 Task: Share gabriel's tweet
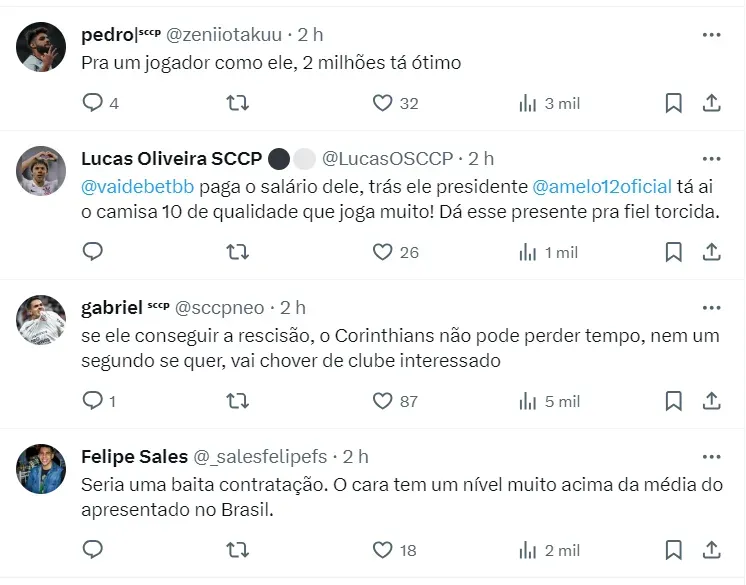pos(711,401)
